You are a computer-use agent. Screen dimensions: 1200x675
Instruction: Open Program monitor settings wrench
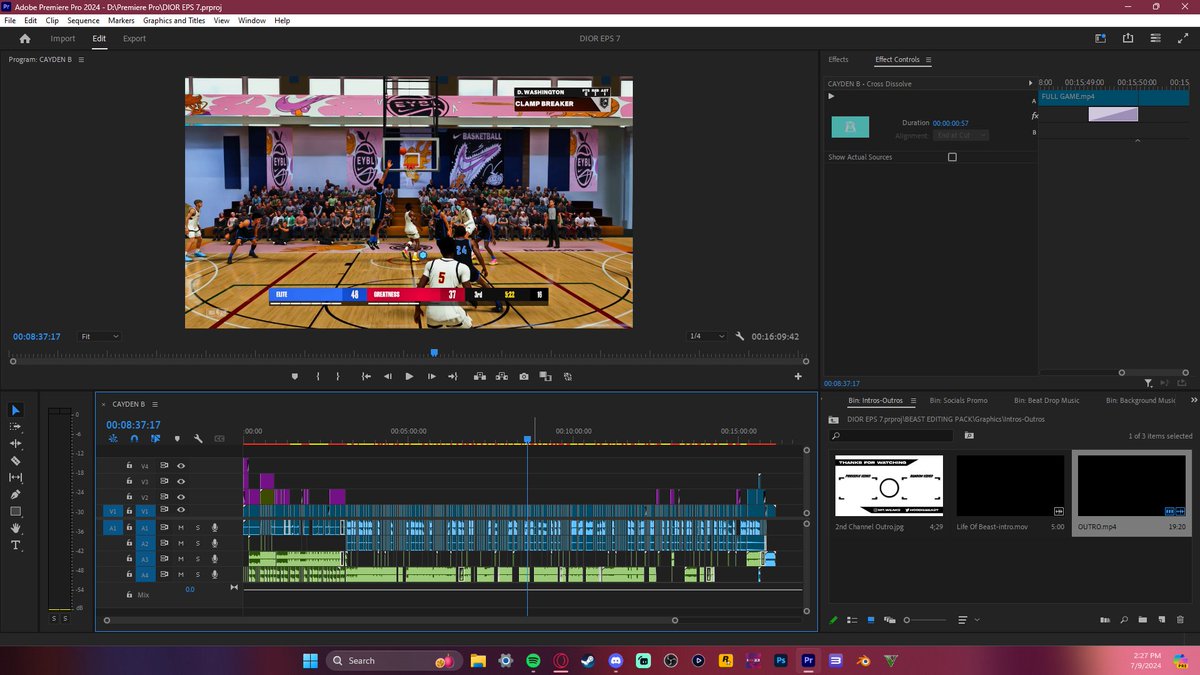coord(739,336)
